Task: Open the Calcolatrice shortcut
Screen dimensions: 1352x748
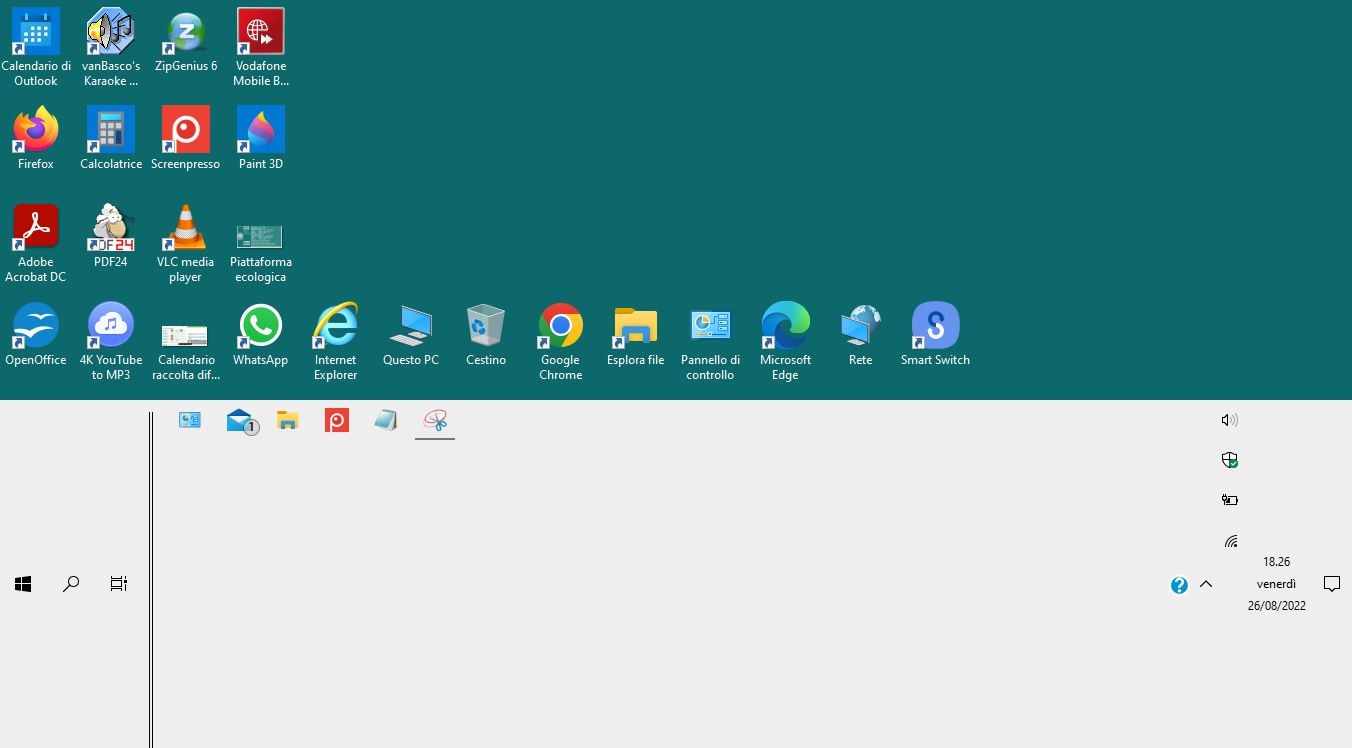Action: point(111,138)
